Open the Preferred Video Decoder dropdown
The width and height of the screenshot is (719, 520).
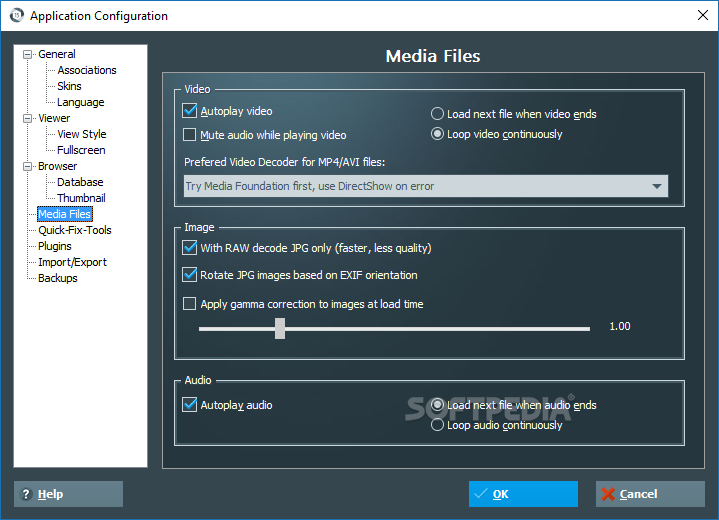(x=426, y=186)
